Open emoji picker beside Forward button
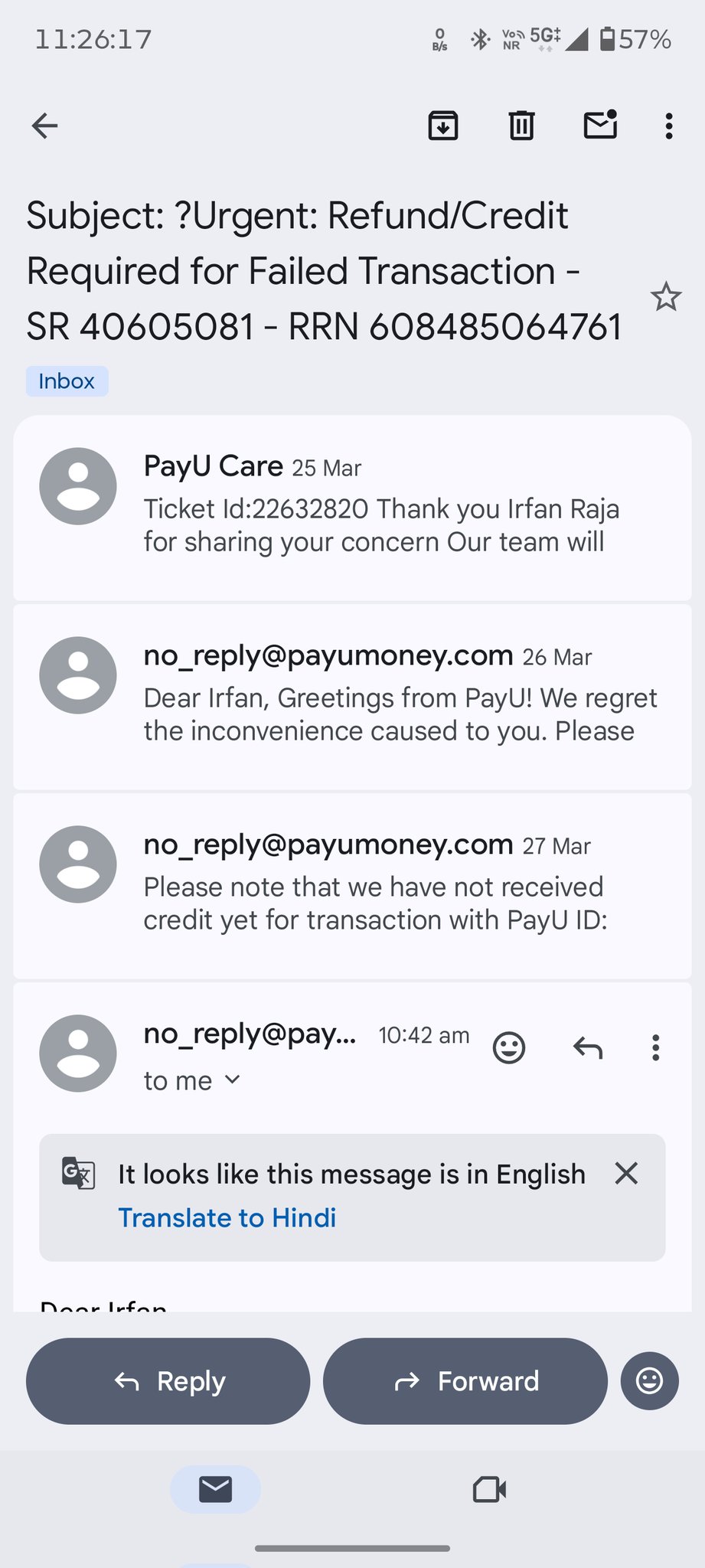 click(x=649, y=1380)
